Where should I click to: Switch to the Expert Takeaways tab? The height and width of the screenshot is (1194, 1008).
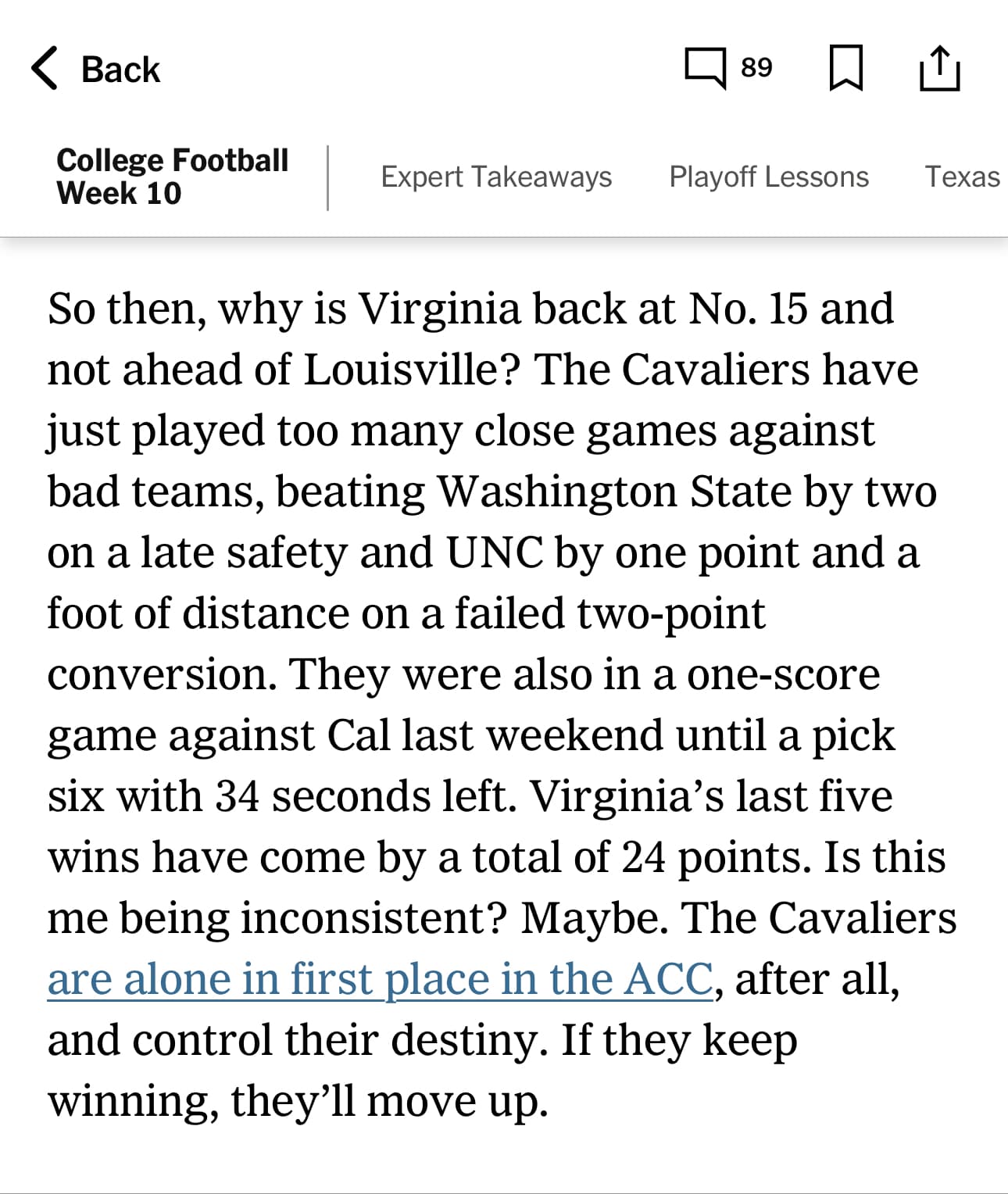click(496, 177)
